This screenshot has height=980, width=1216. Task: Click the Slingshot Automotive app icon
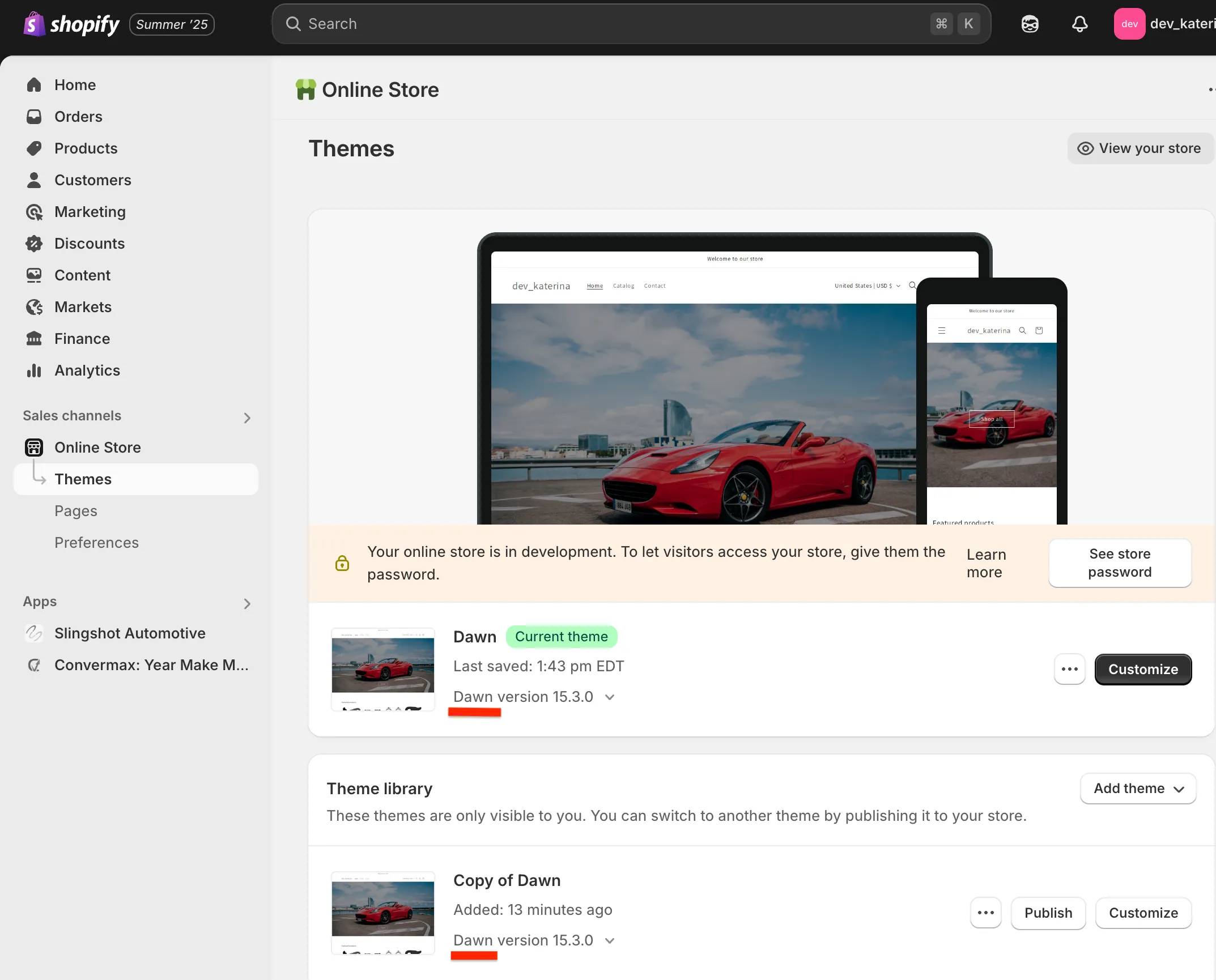pyautogui.click(x=34, y=633)
